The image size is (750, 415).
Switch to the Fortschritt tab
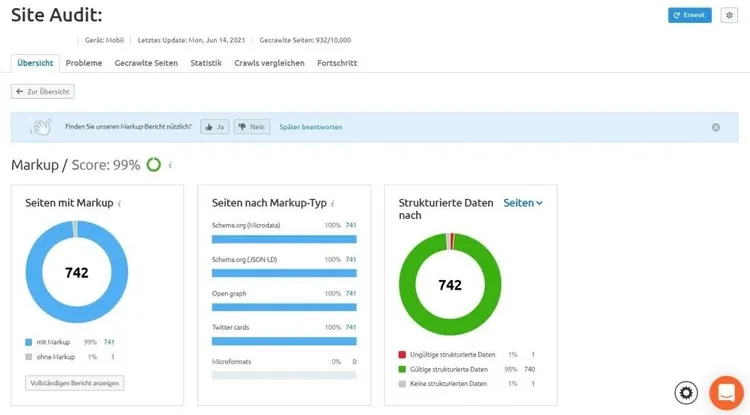(x=337, y=63)
